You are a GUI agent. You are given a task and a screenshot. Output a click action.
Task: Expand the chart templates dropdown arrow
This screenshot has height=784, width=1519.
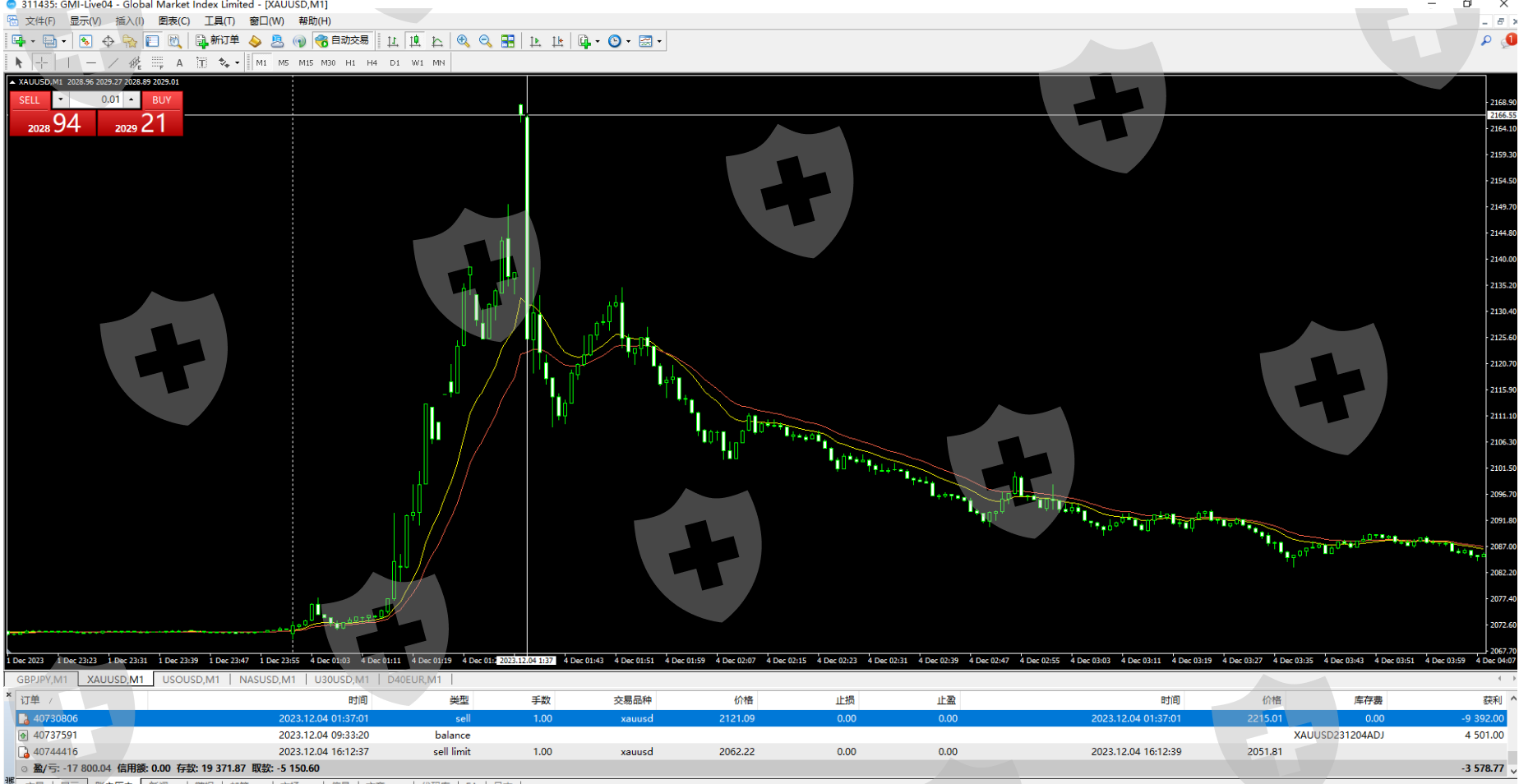(x=659, y=41)
